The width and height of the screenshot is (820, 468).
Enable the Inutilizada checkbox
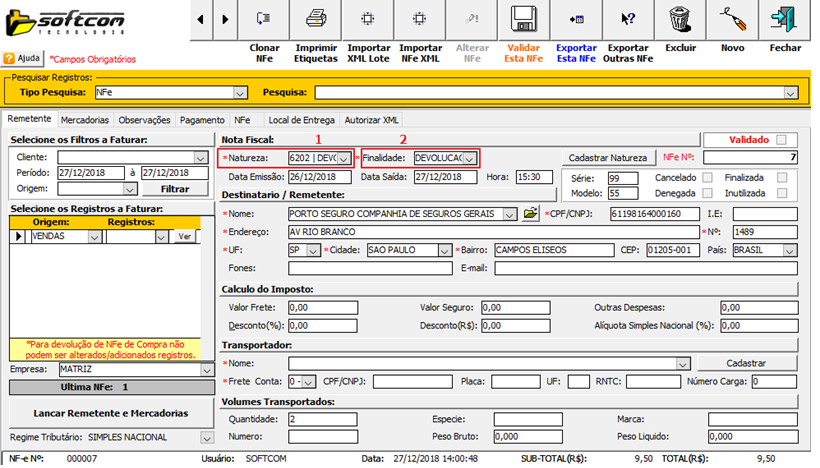(x=782, y=193)
